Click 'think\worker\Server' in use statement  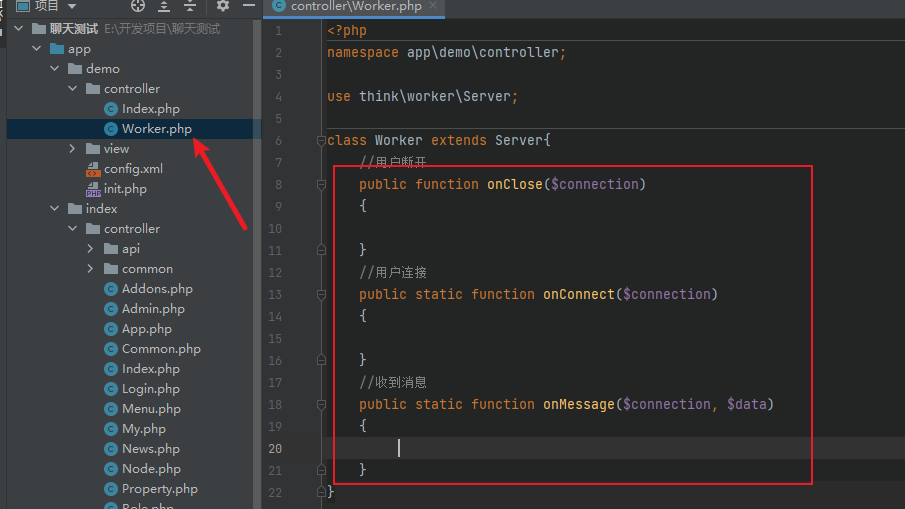coord(435,96)
